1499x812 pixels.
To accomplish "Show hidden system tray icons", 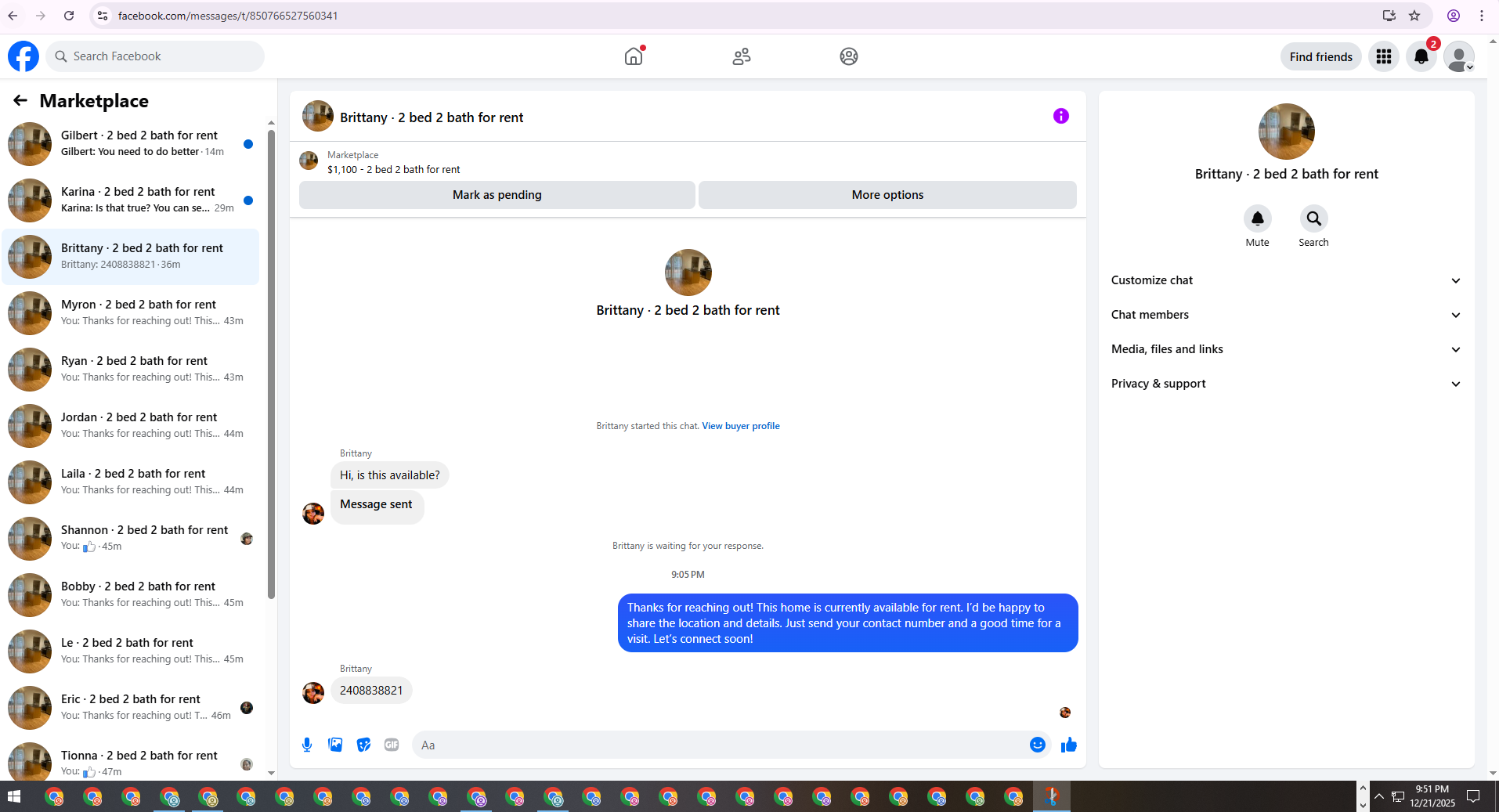I will click(x=1379, y=797).
